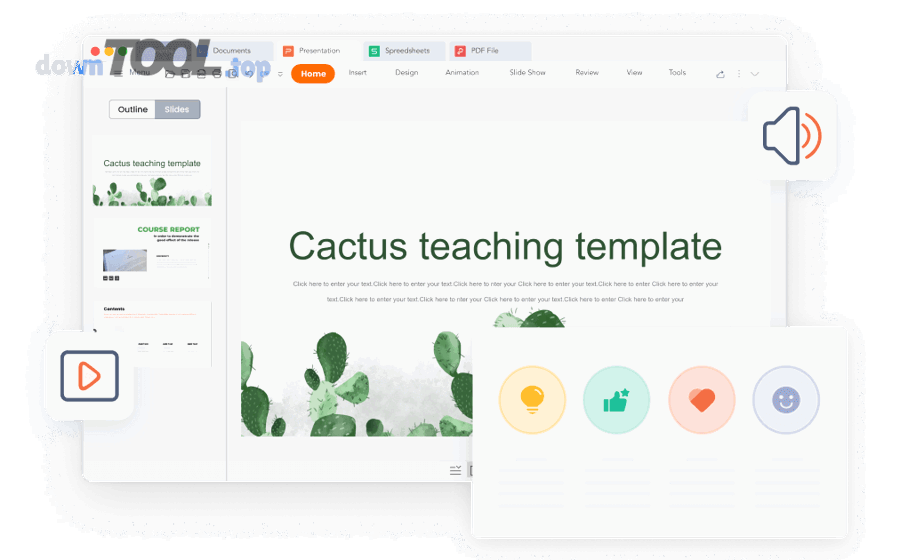
Task: Switch sidebar to Outline view
Action: tap(132, 110)
